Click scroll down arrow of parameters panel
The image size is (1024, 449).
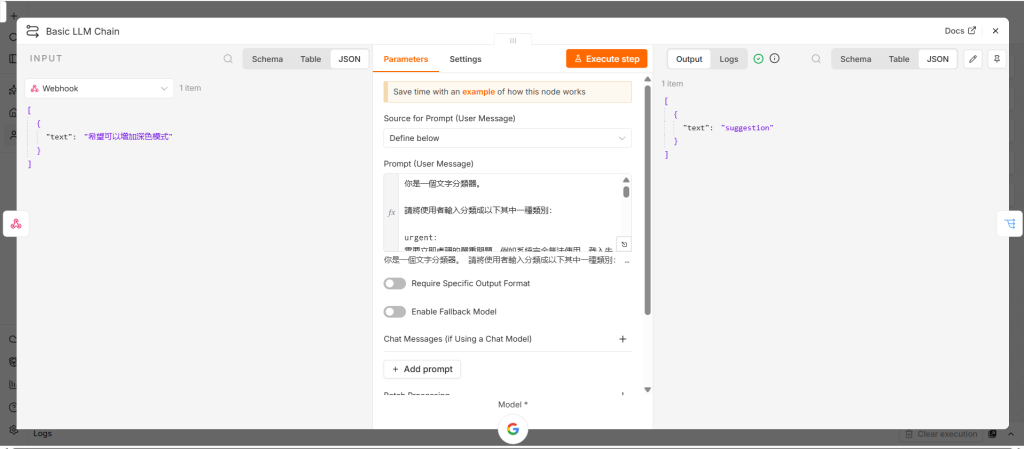(x=648, y=390)
